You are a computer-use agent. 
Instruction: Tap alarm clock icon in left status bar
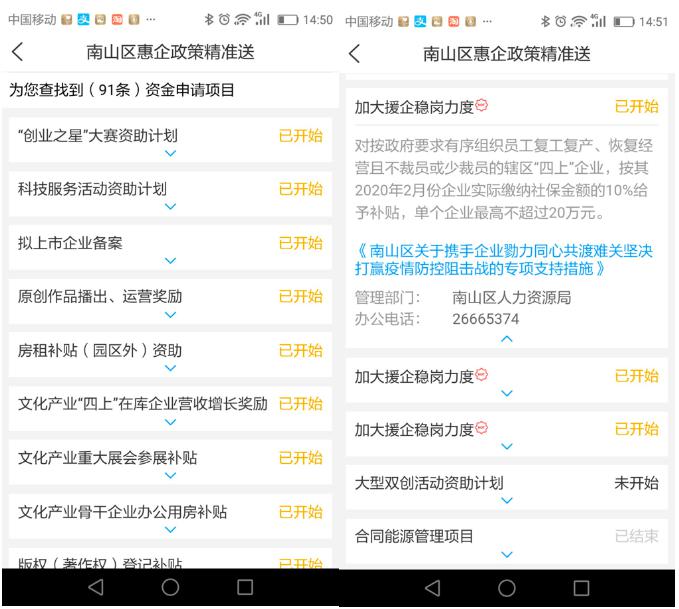[224, 19]
